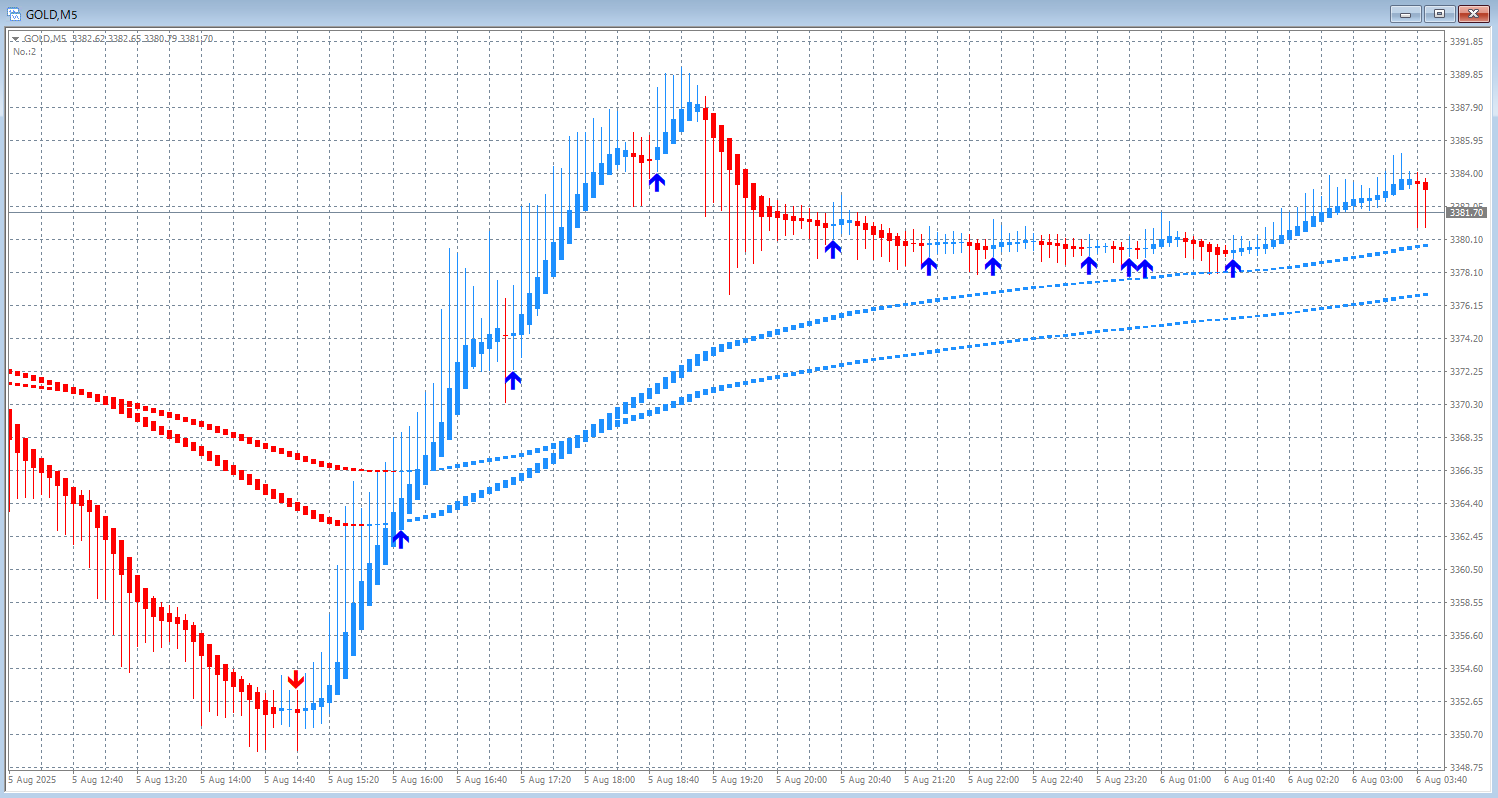Select the lowest blue up arrow on chart

(x=400, y=539)
